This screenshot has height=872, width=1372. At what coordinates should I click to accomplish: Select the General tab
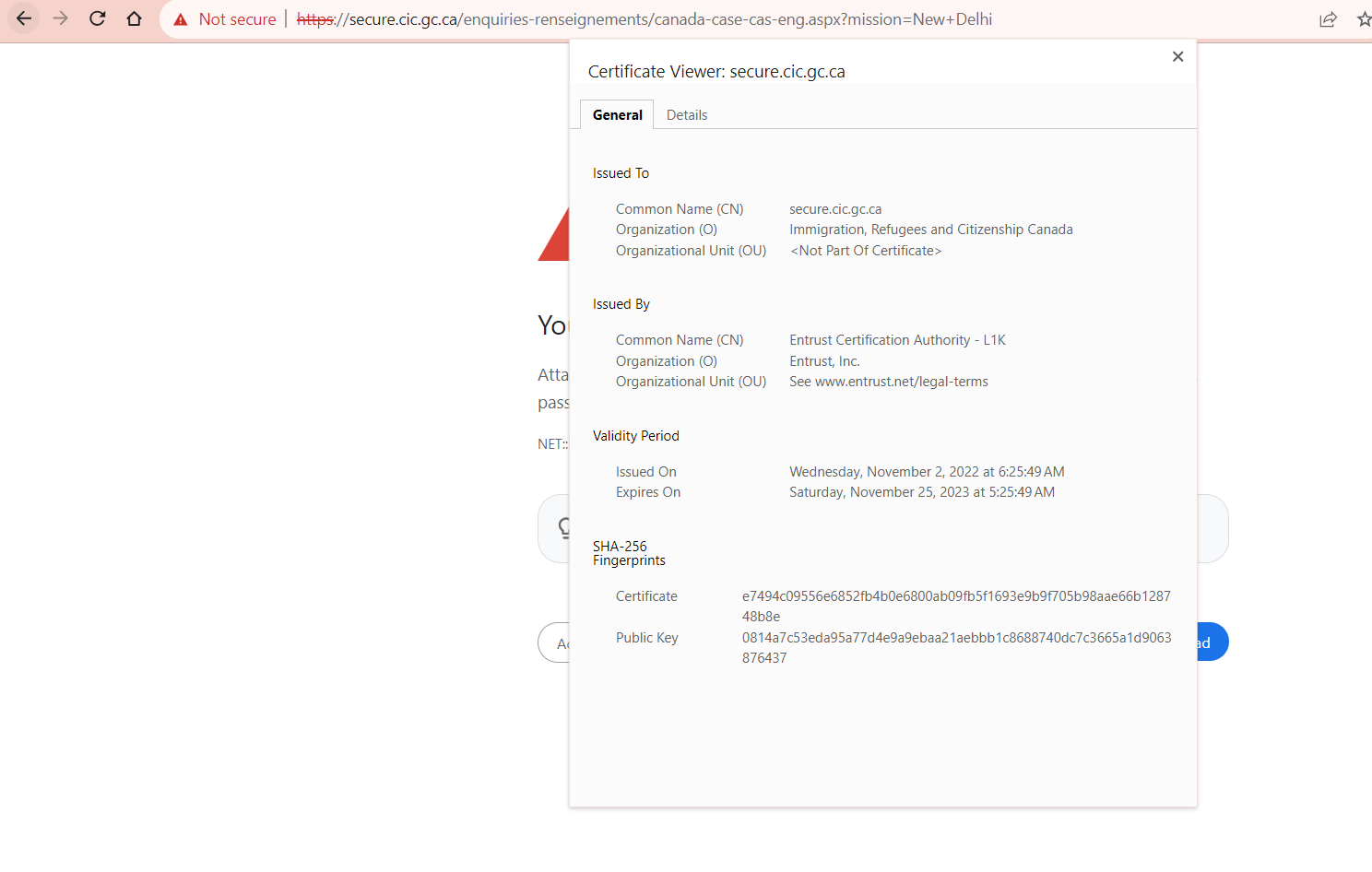617,115
